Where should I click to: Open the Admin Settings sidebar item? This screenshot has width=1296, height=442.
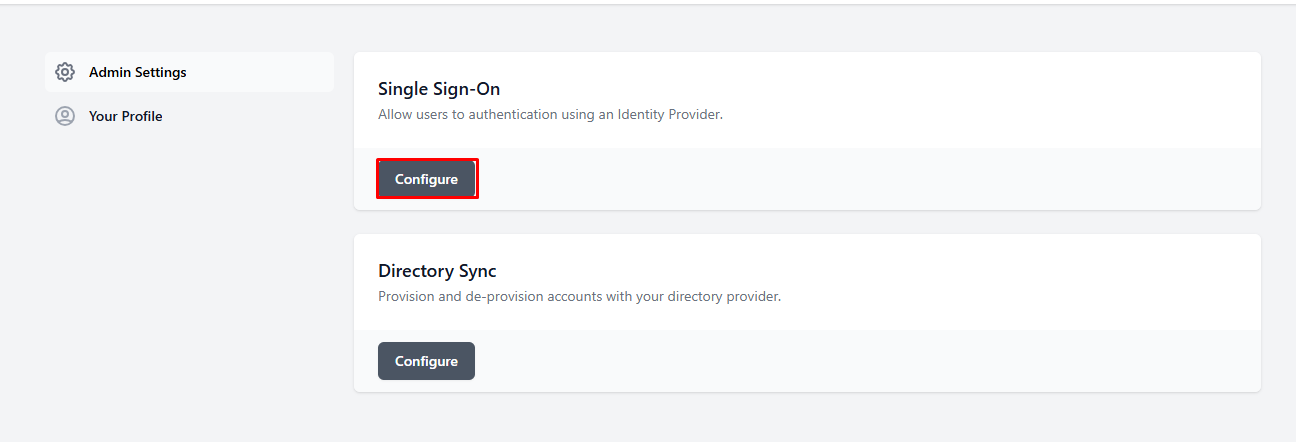coord(137,72)
